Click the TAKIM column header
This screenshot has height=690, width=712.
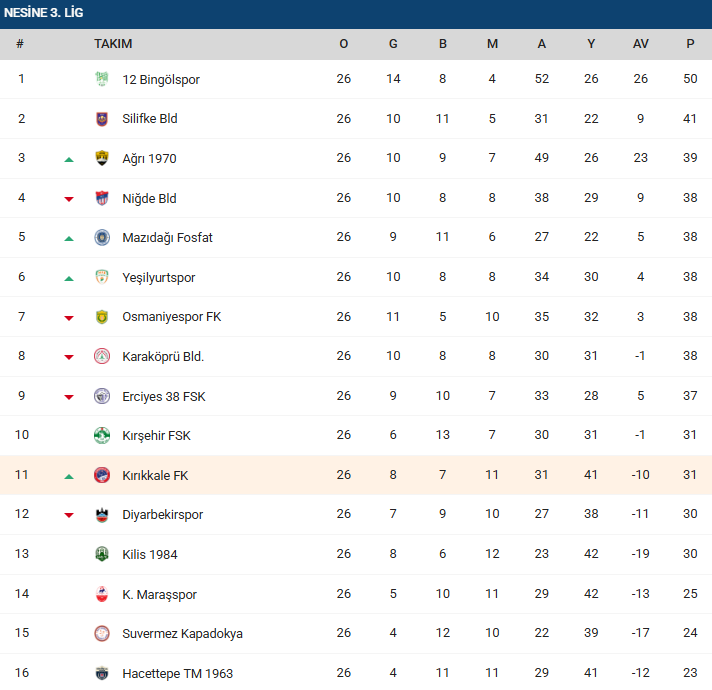[113, 44]
